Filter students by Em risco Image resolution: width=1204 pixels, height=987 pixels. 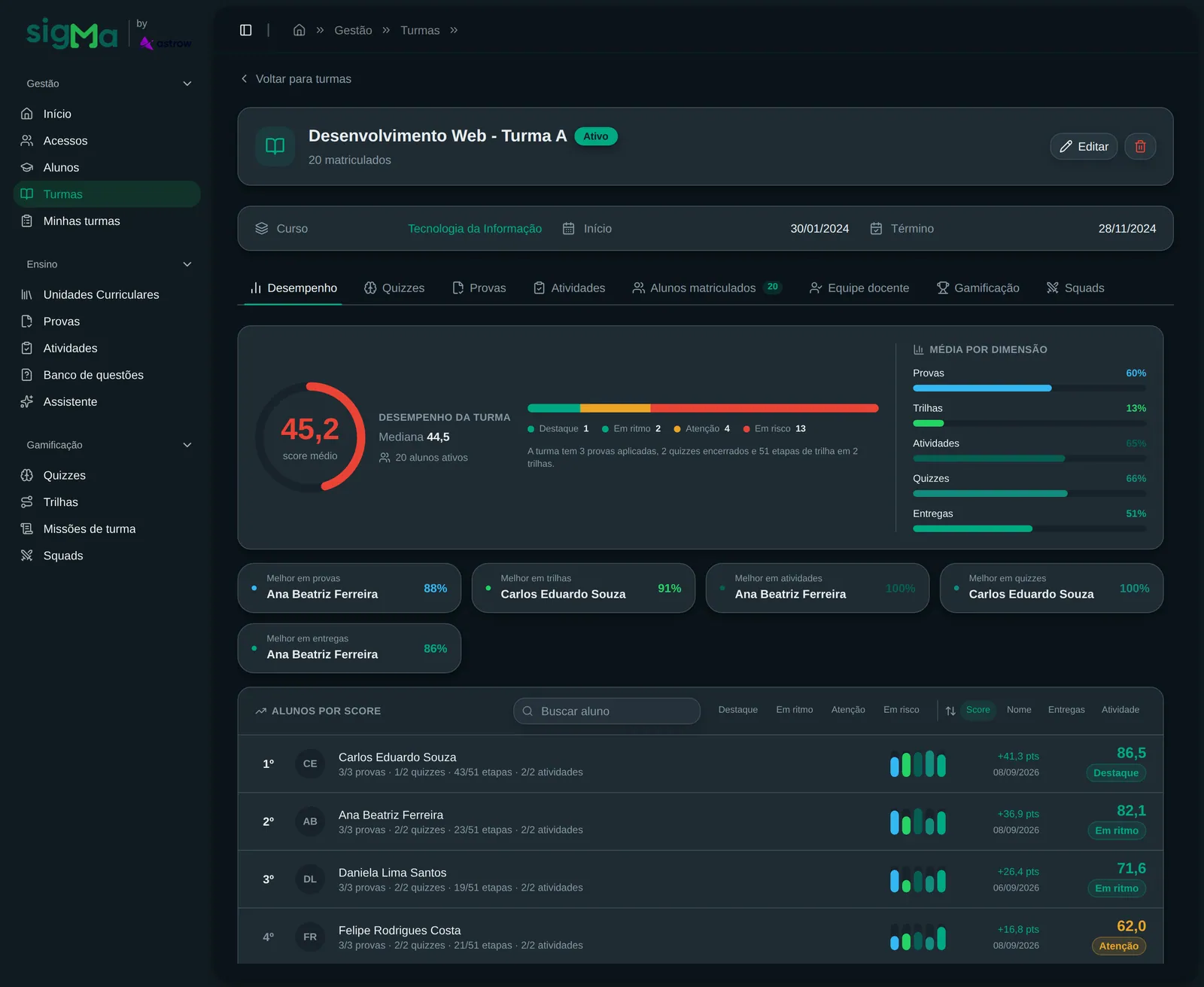(x=901, y=710)
